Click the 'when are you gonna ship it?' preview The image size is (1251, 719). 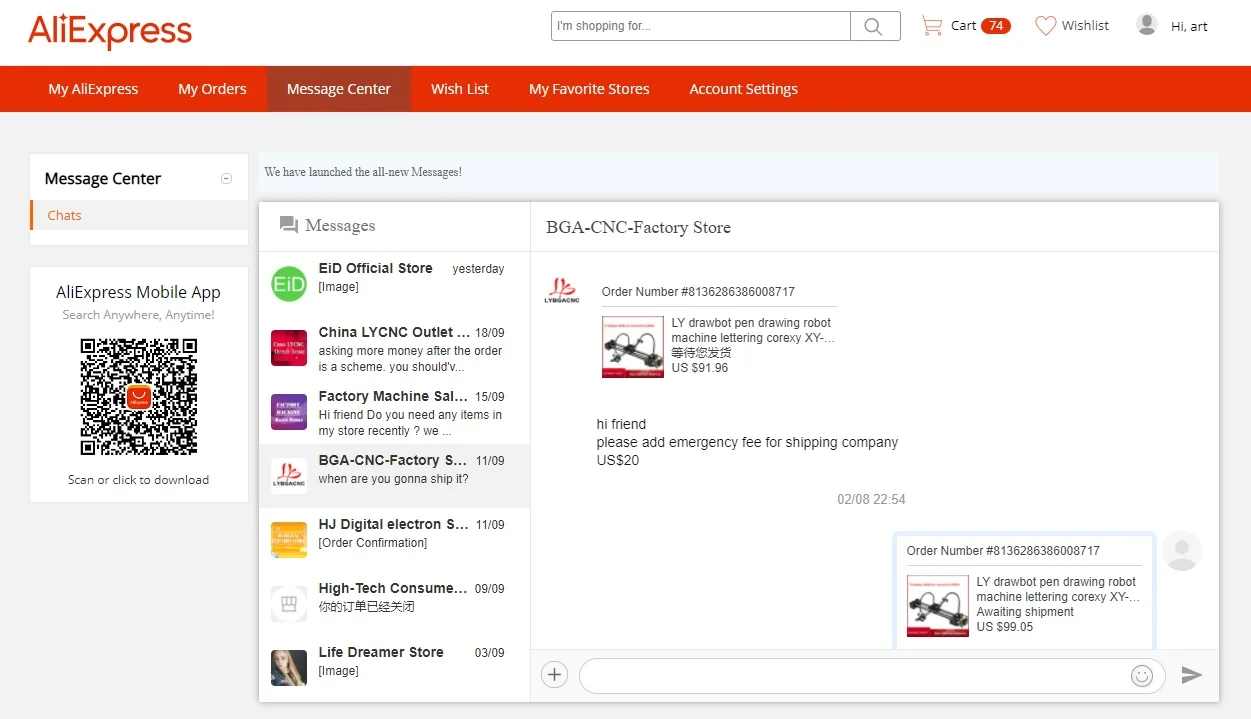pyautogui.click(x=393, y=479)
